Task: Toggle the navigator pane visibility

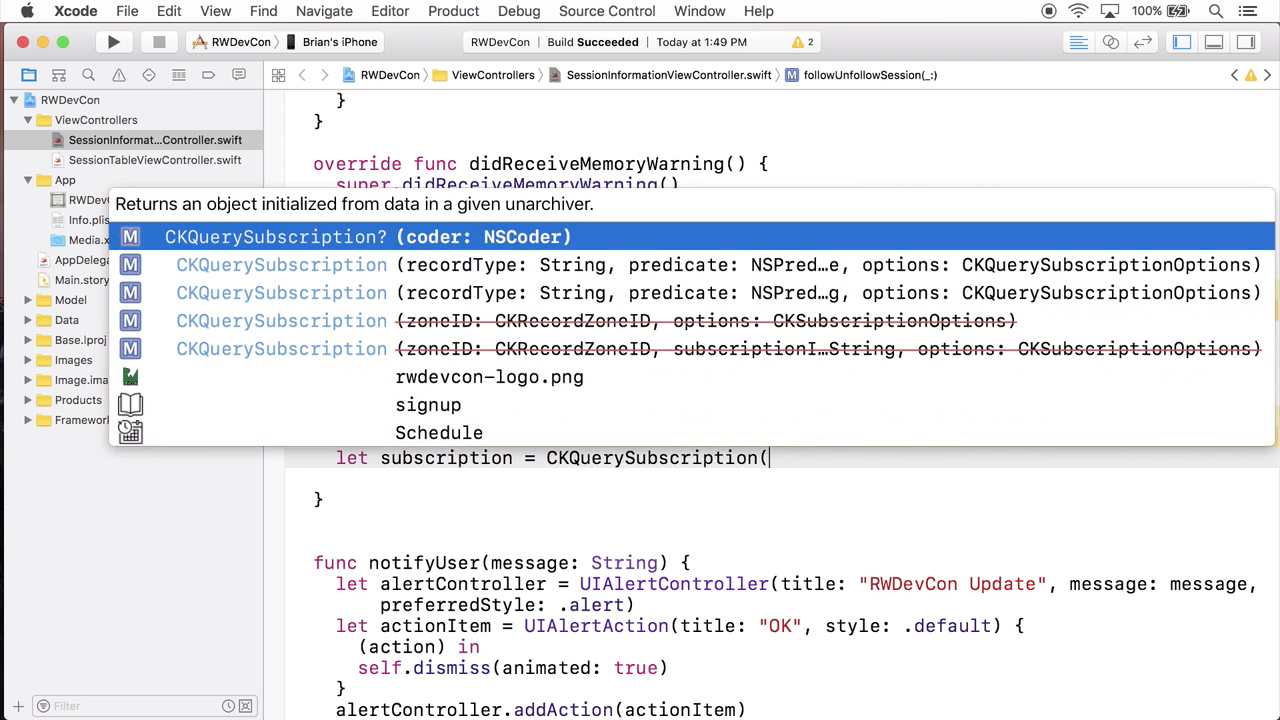Action: coord(1182,42)
